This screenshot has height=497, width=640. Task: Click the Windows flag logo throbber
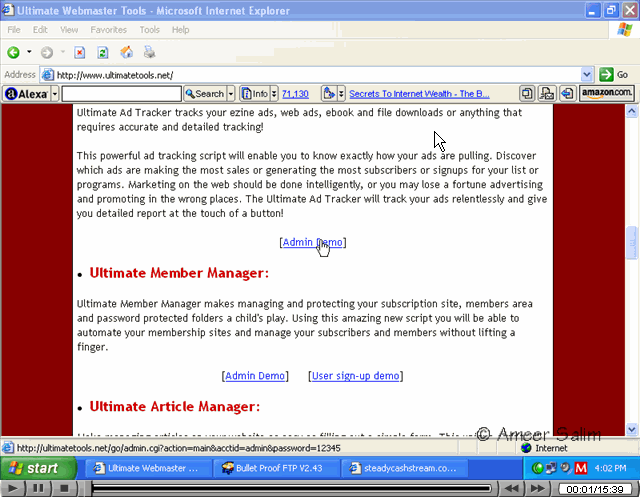coord(624,29)
